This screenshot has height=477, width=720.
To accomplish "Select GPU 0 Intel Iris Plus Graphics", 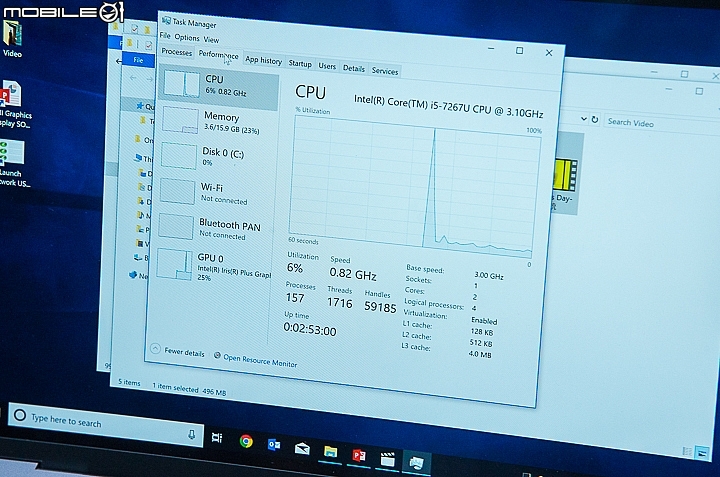I will 213,265.
